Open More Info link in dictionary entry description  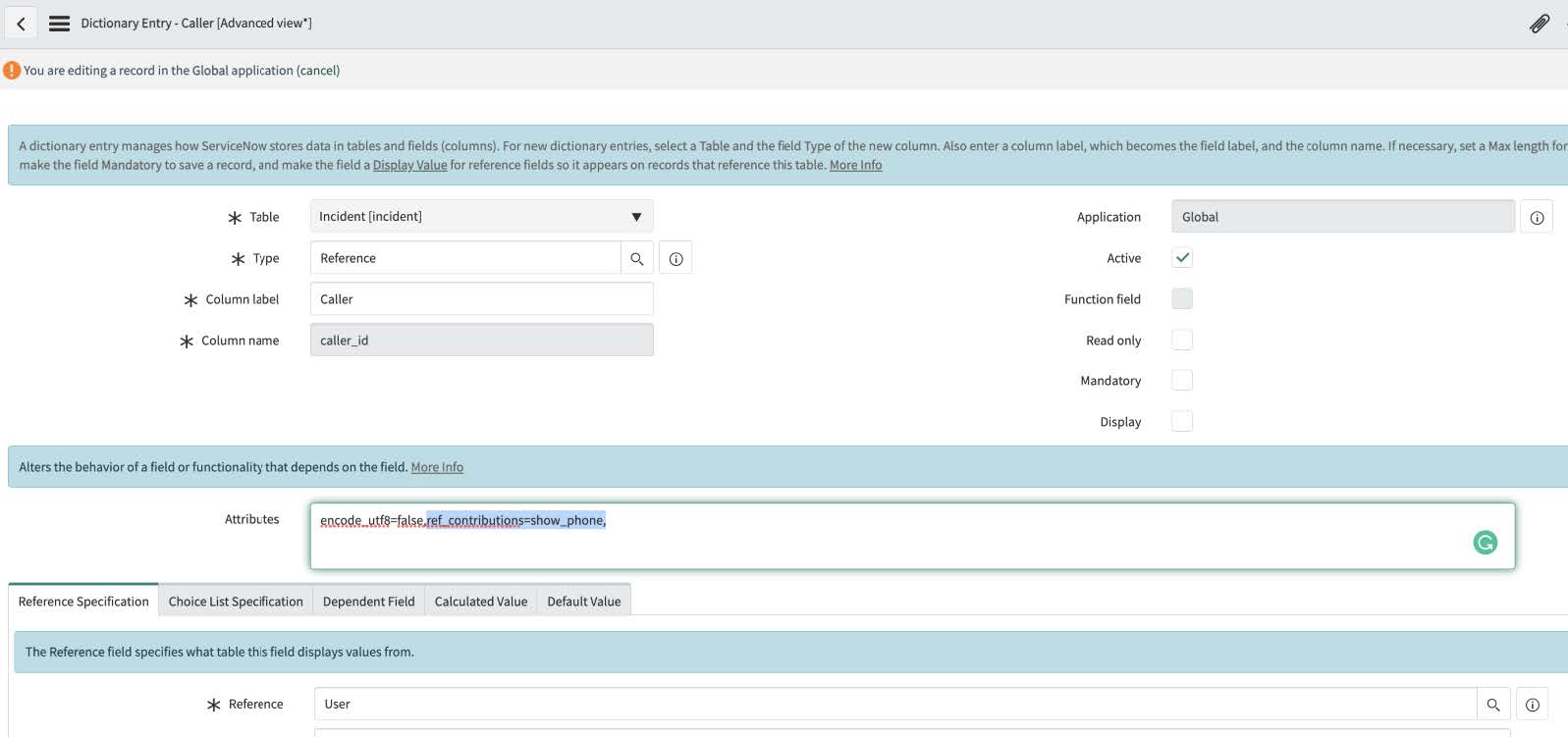click(x=855, y=165)
